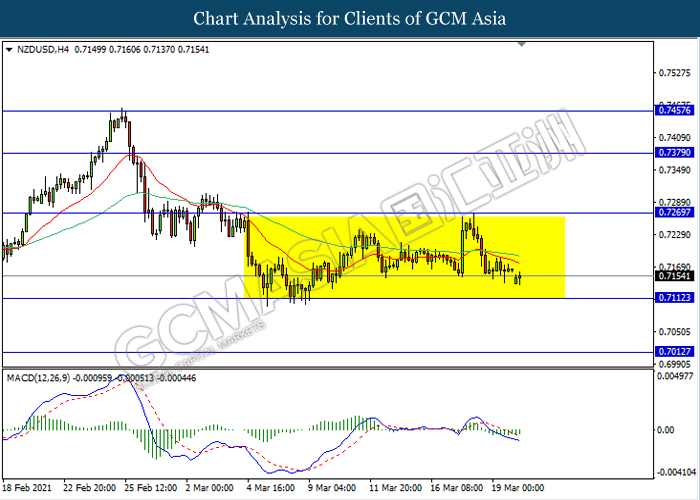Select the 0.71123 support level label
This screenshot has width=700, height=500.
point(674,298)
